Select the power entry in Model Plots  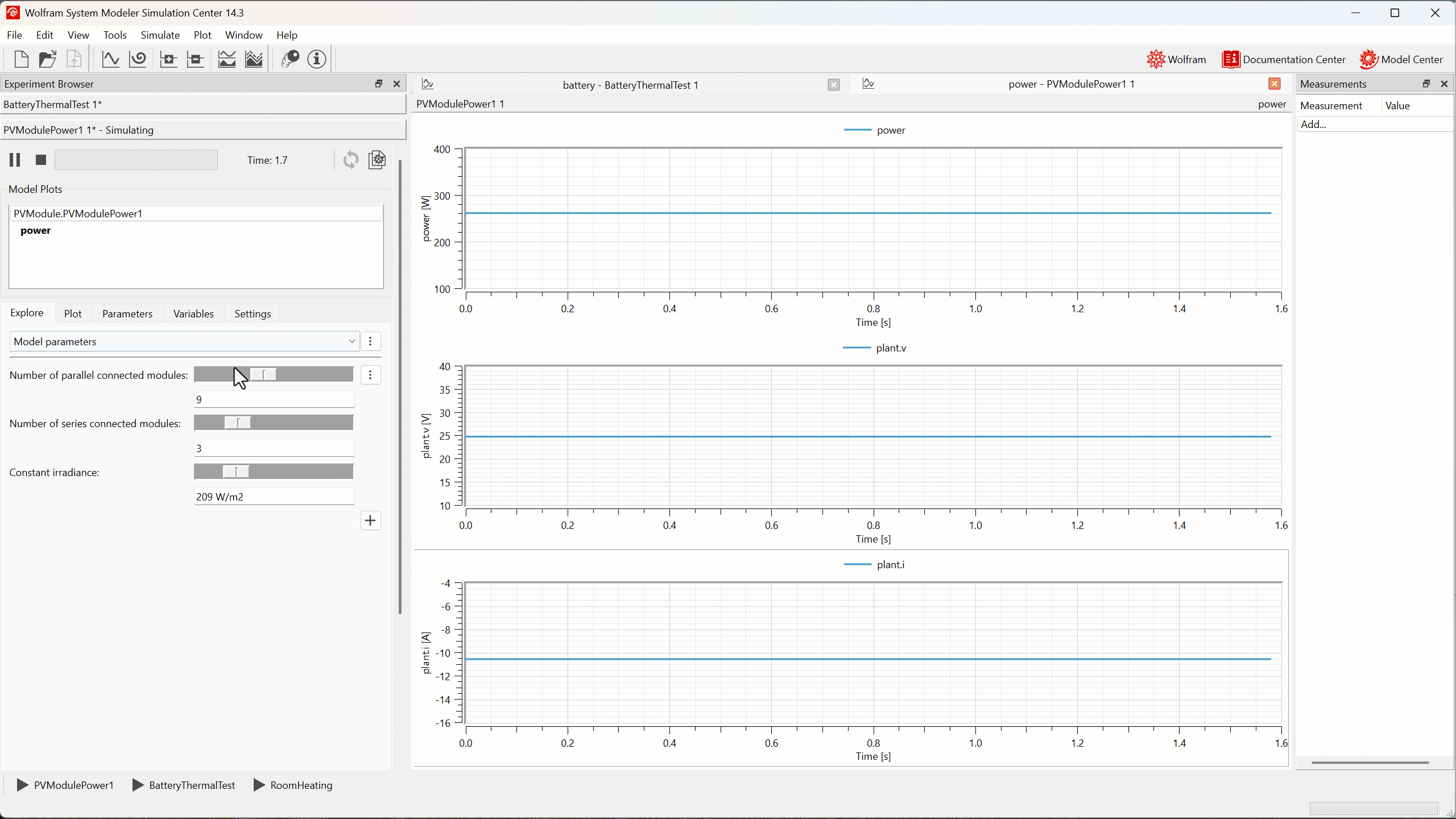(x=35, y=230)
